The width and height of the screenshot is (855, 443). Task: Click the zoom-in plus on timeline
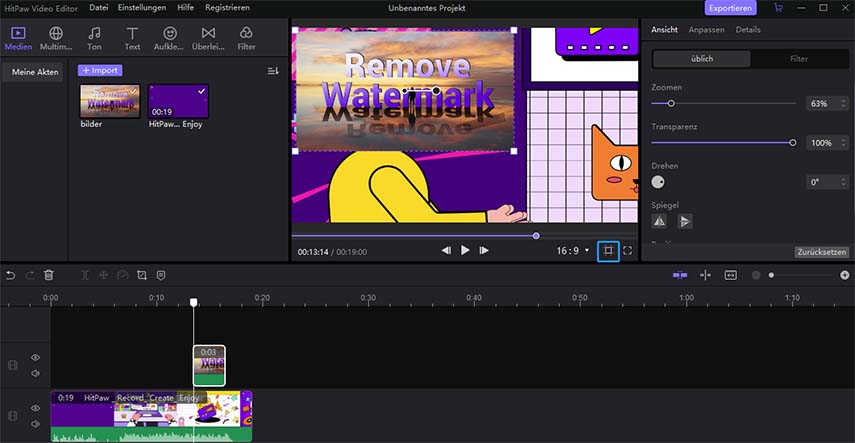(x=845, y=275)
